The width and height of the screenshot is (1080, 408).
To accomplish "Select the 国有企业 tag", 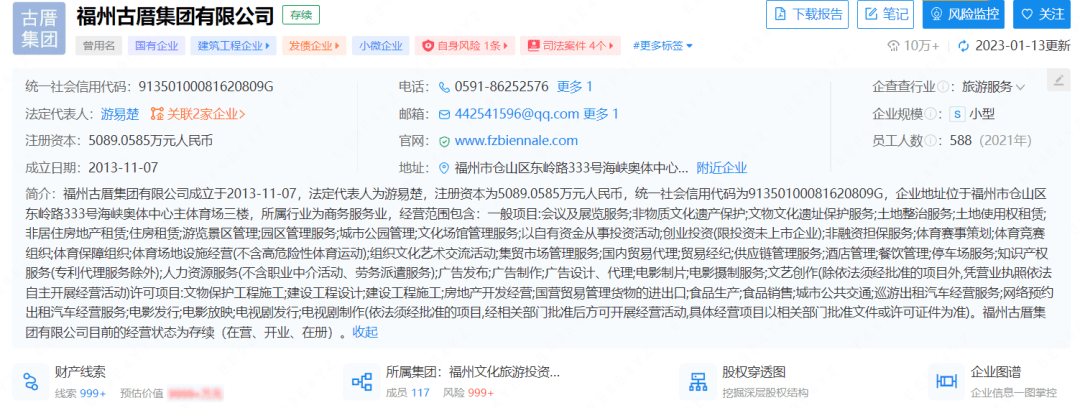I will tap(156, 45).
